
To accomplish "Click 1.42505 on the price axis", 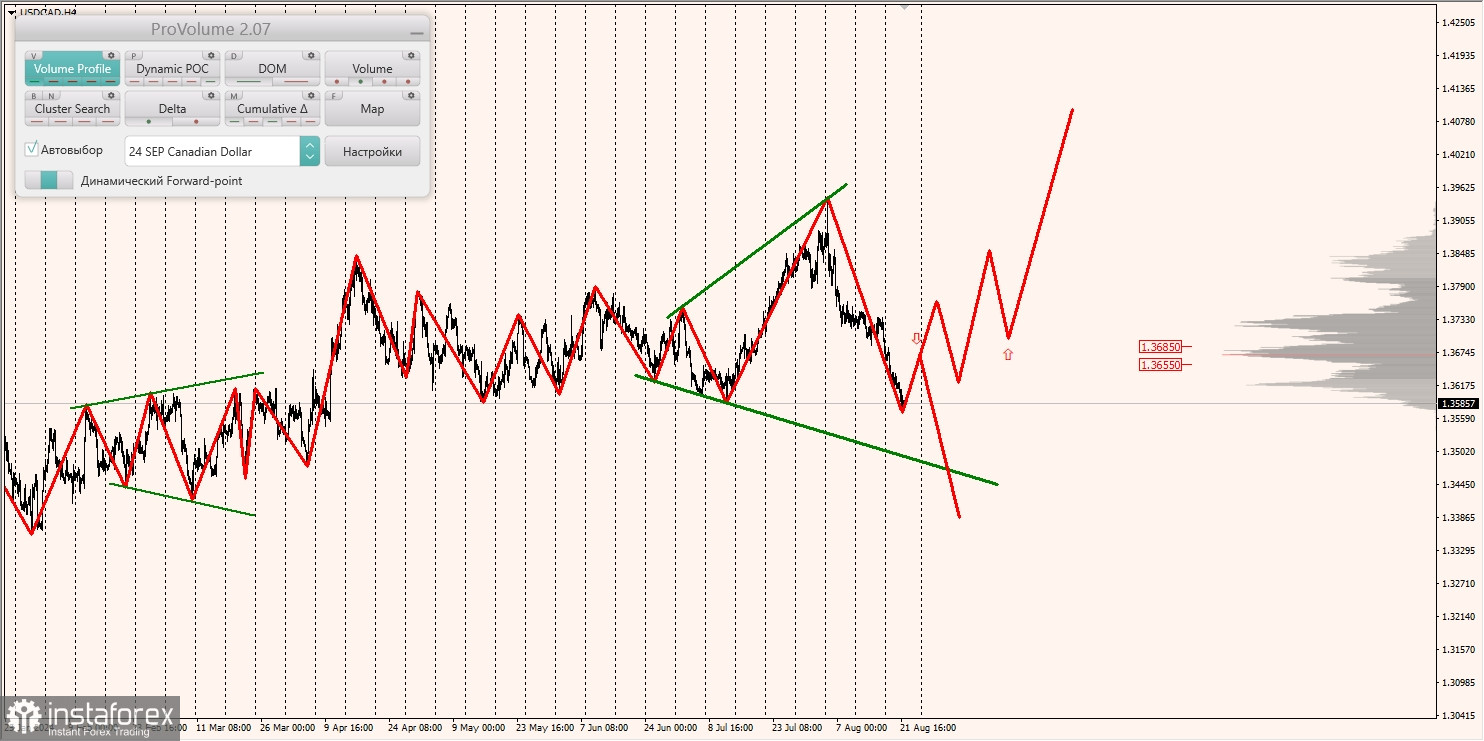I will [x=1459, y=23].
